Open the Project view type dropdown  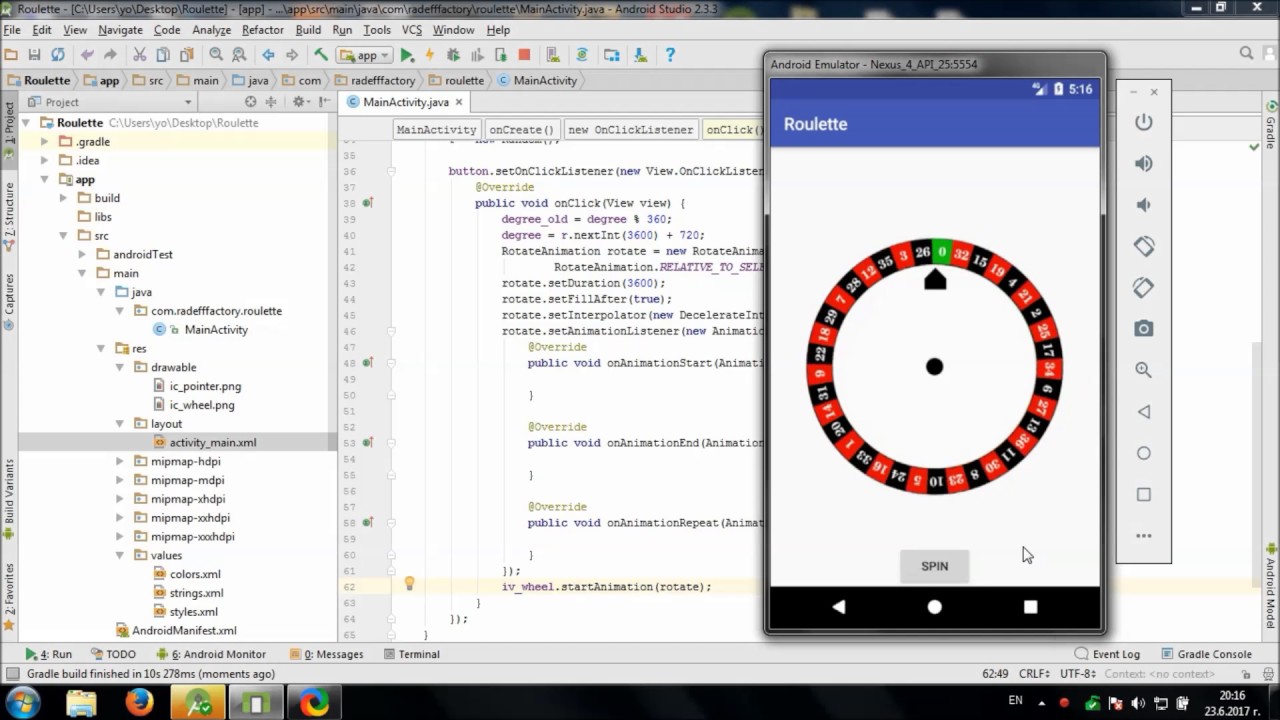[x=110, y=102]
